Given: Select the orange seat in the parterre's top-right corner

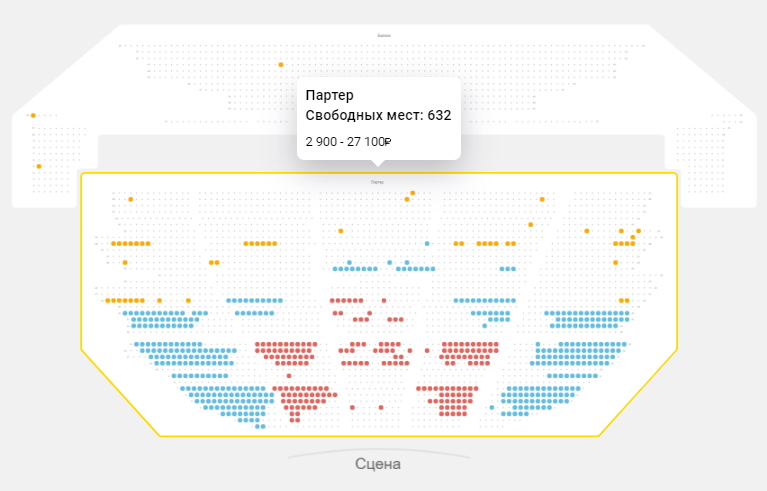Looking at the screenshot, I should point(542,198).
